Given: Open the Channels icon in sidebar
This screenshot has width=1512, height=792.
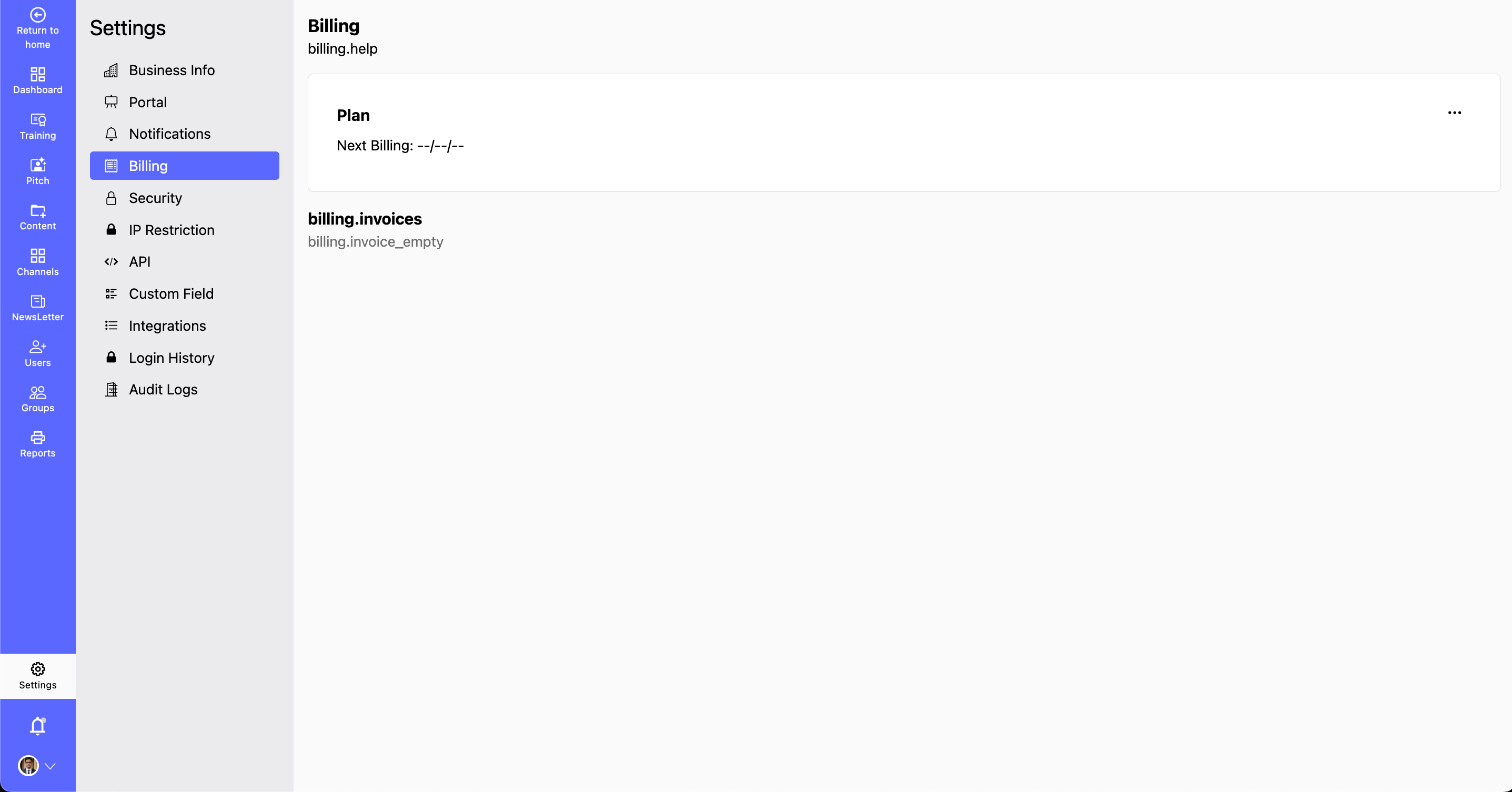Looking at the screenshot, I should click(37, 256).
